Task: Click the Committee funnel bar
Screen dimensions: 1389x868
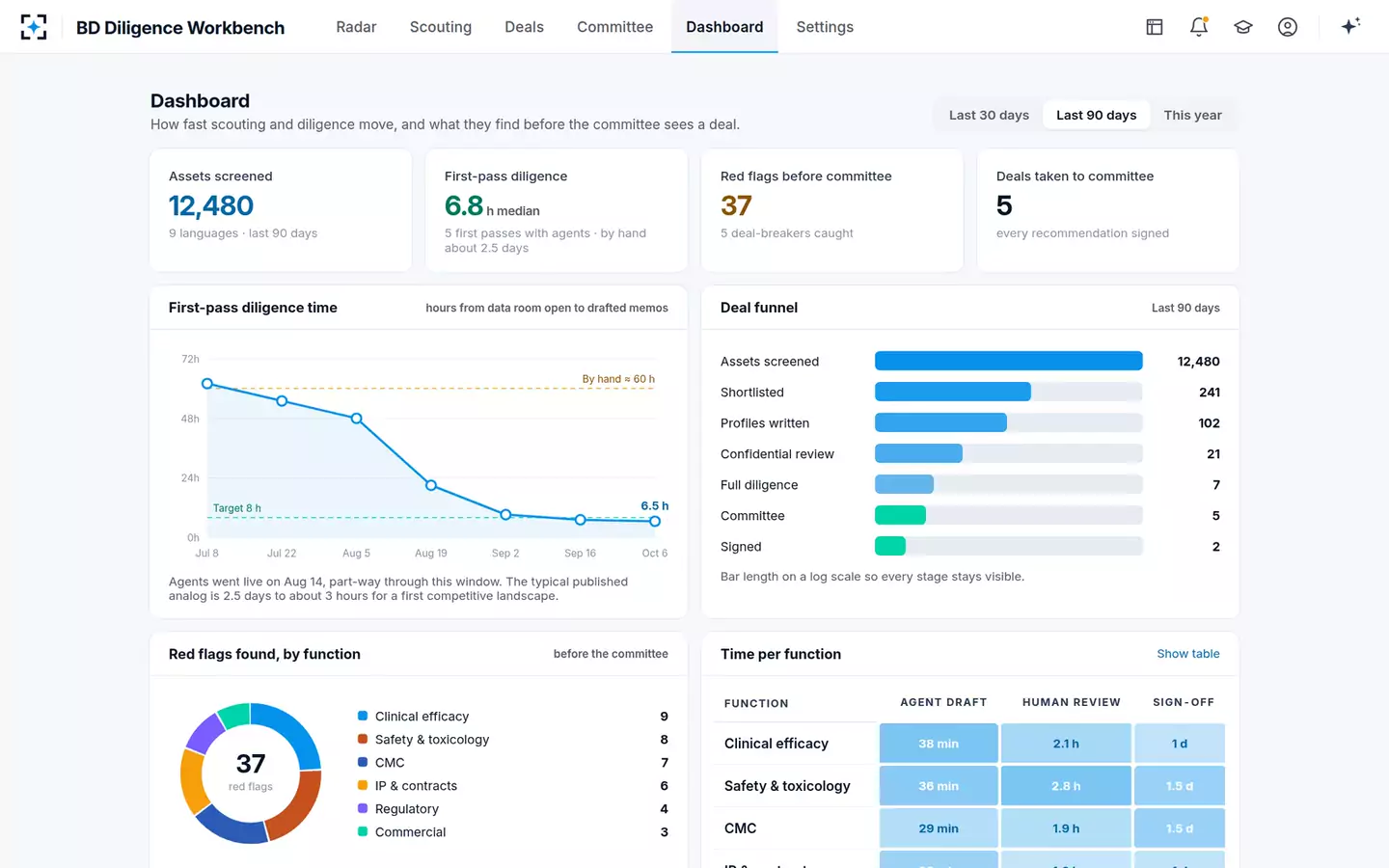Action: (x=900, y=515)
